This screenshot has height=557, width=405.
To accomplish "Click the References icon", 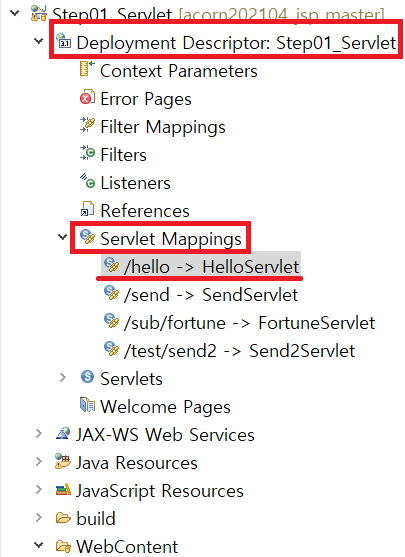I will 87,209.
